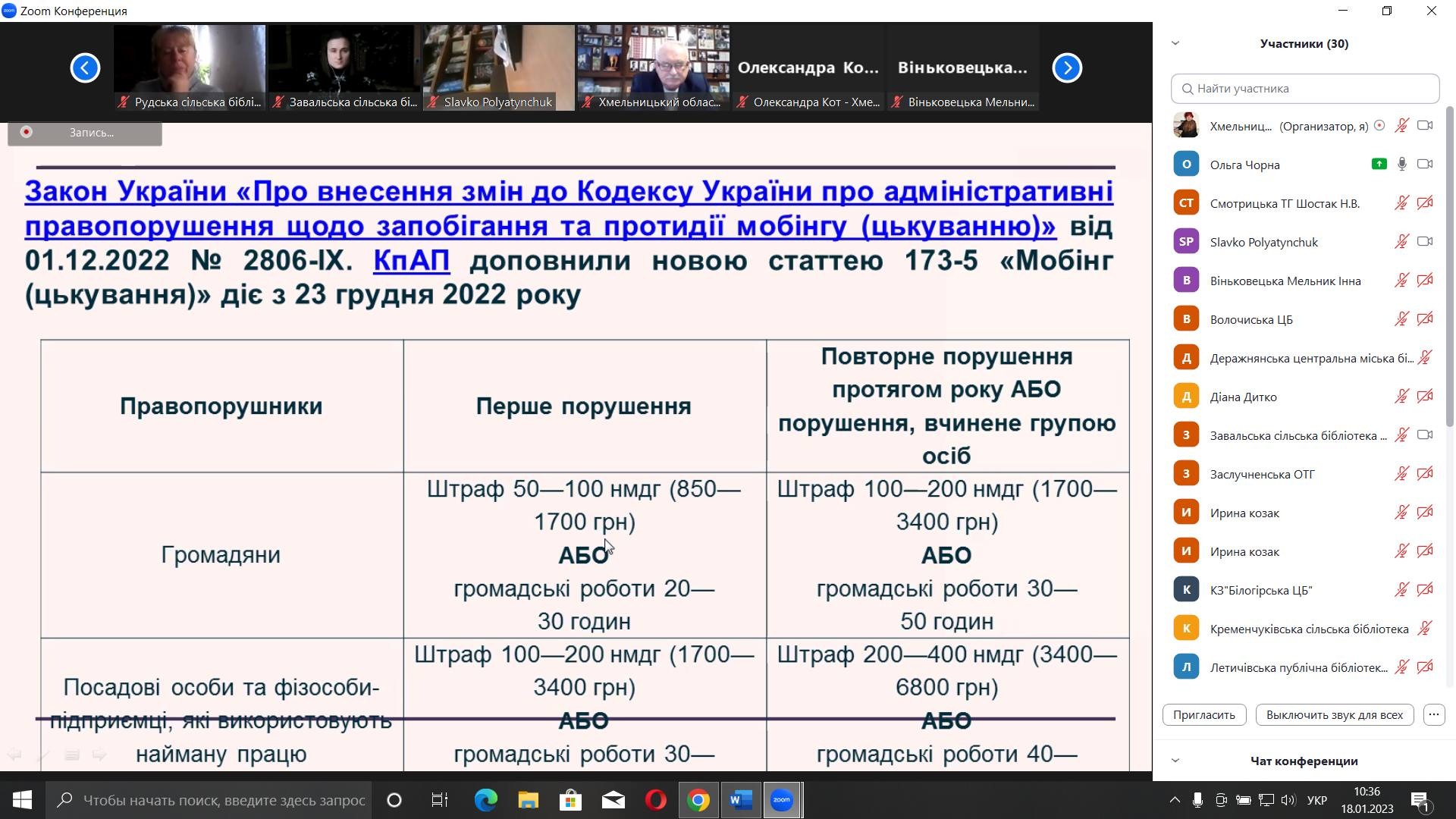The image size is (1456, 819).
Task: Click Выключить звук для всех button
Action: pos(1334,714)
